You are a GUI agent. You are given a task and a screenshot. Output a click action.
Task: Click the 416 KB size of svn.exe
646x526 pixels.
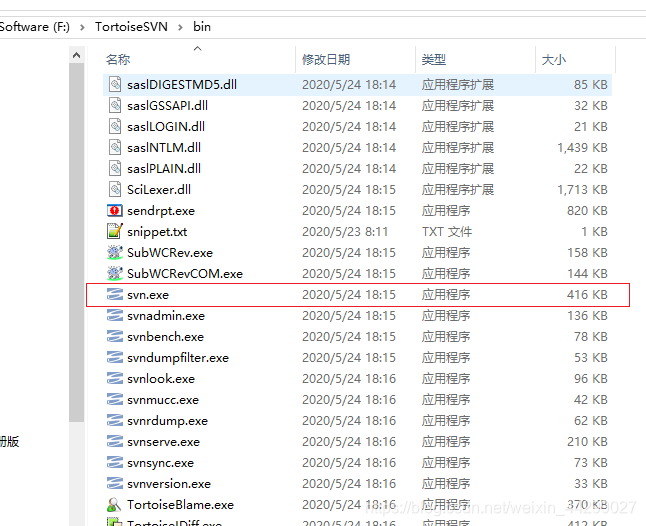587,295
